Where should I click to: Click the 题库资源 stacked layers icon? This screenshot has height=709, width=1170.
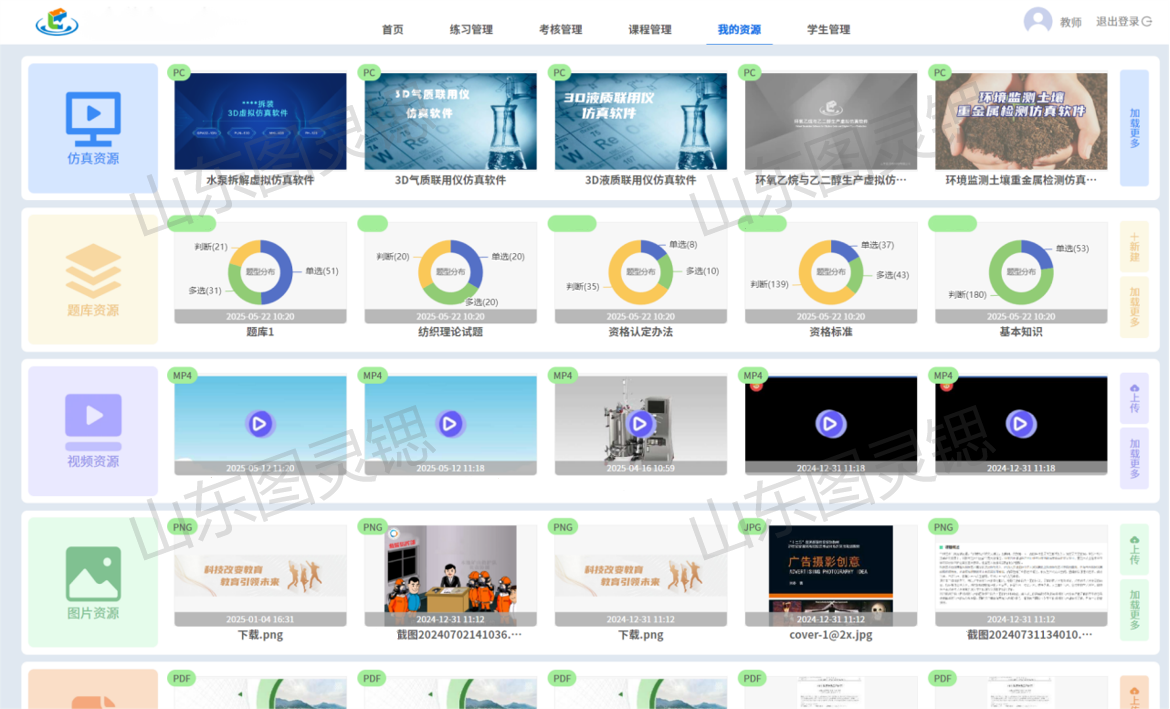click(x=93, y=270)
